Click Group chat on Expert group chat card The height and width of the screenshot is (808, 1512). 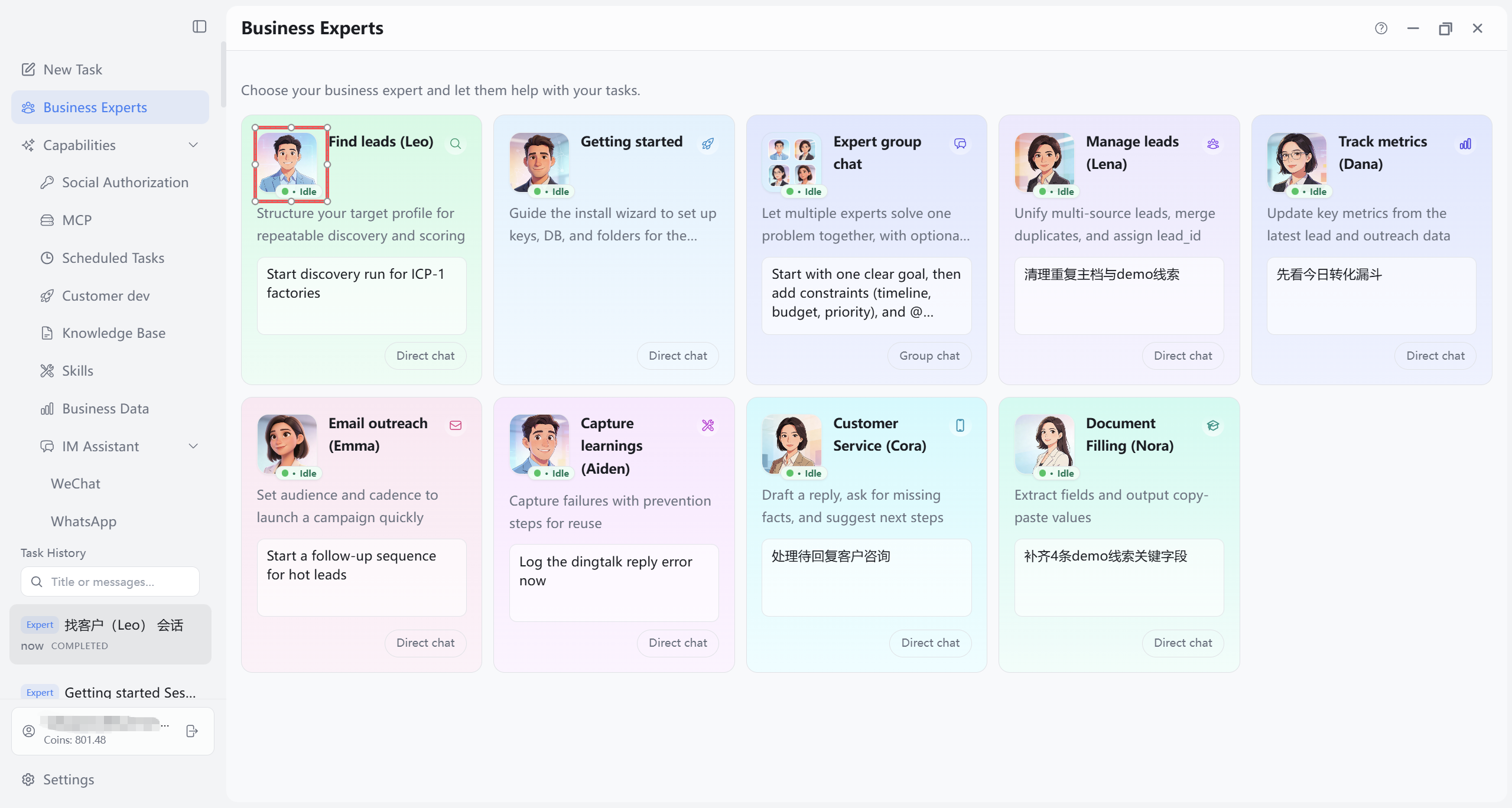tap(929, 356)
